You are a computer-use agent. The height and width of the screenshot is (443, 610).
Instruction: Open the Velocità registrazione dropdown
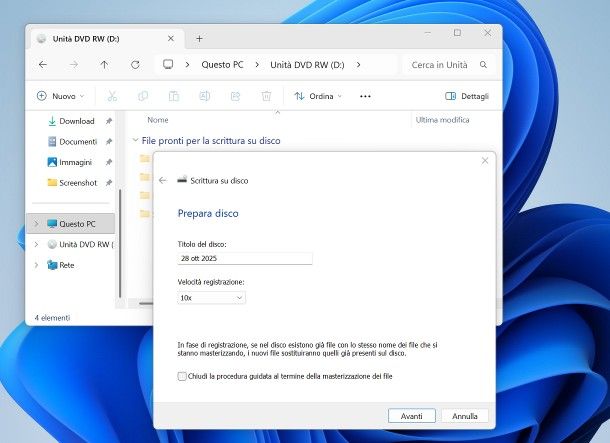point(211,298)
